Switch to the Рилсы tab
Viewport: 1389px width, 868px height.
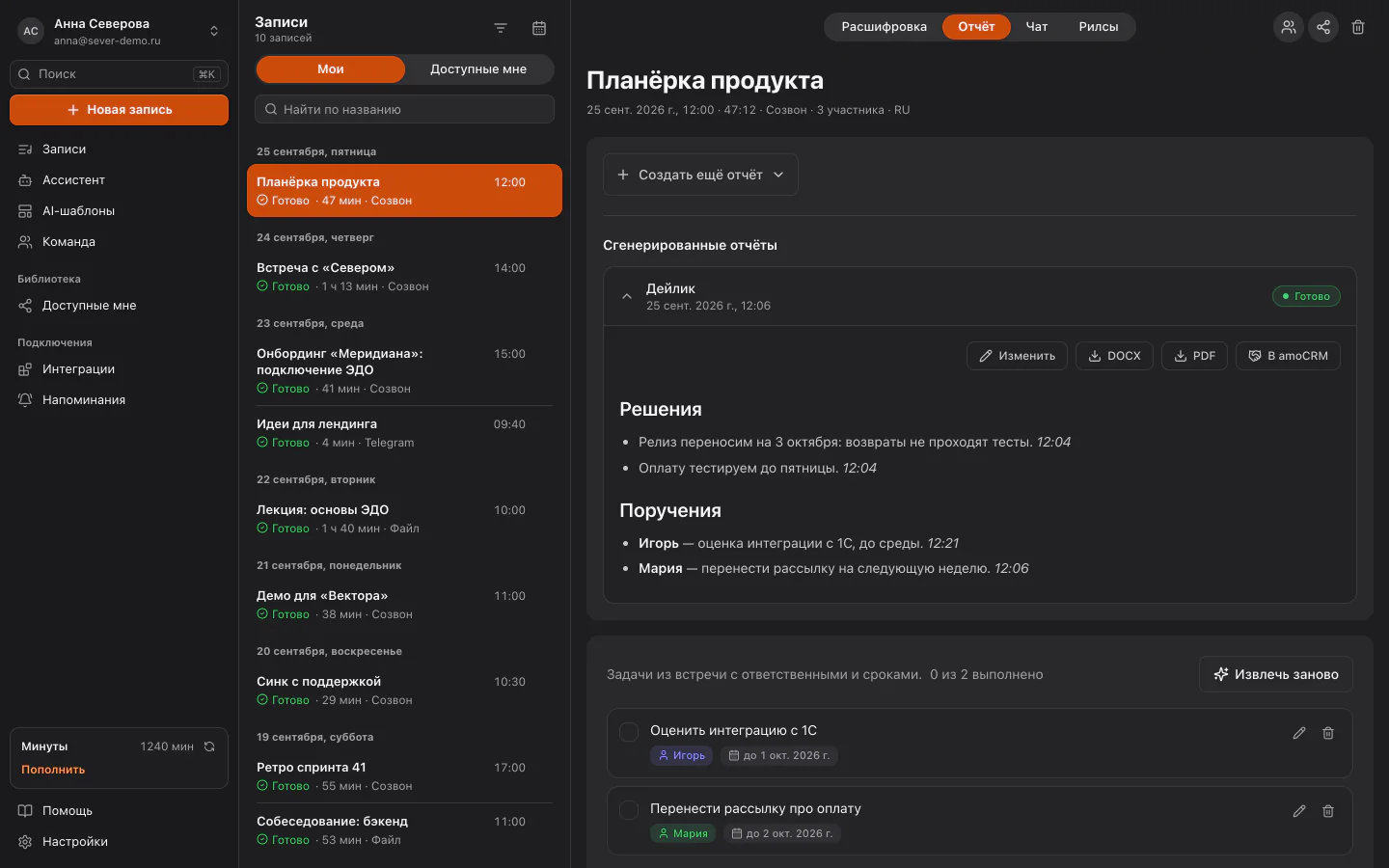click(x=1099, y=27)
